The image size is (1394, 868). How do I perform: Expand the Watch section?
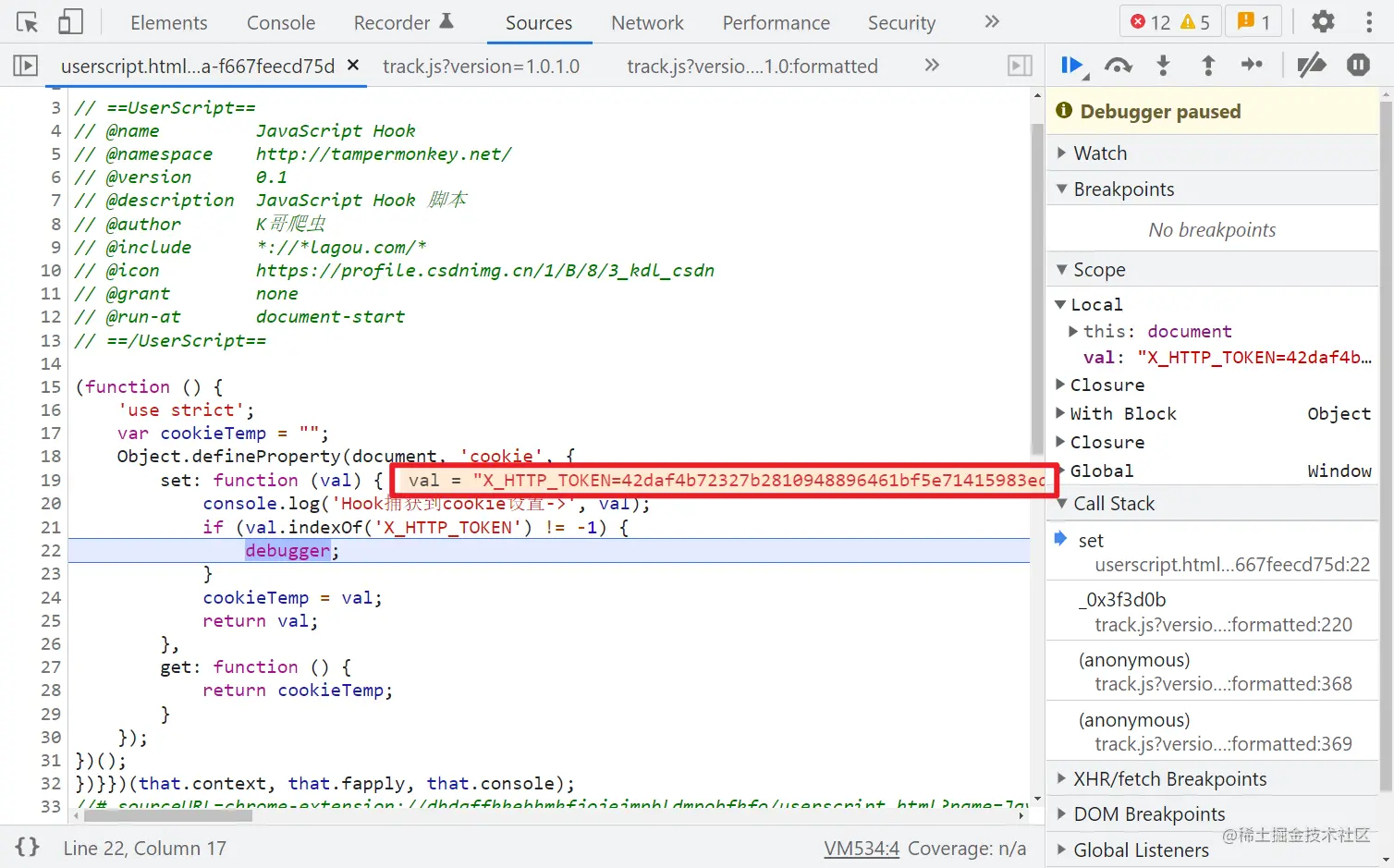[1212, 153]
